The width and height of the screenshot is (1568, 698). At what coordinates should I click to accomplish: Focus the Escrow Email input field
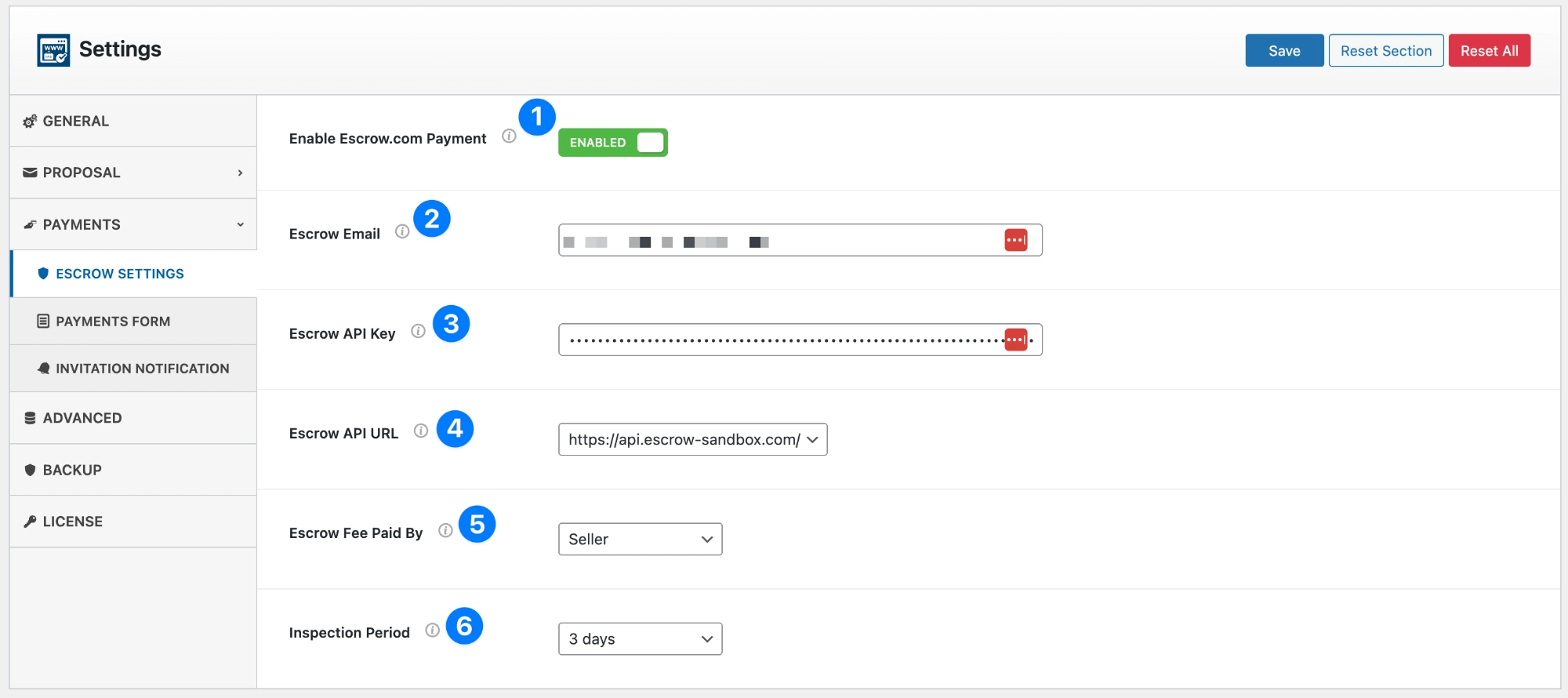(800, 240)
